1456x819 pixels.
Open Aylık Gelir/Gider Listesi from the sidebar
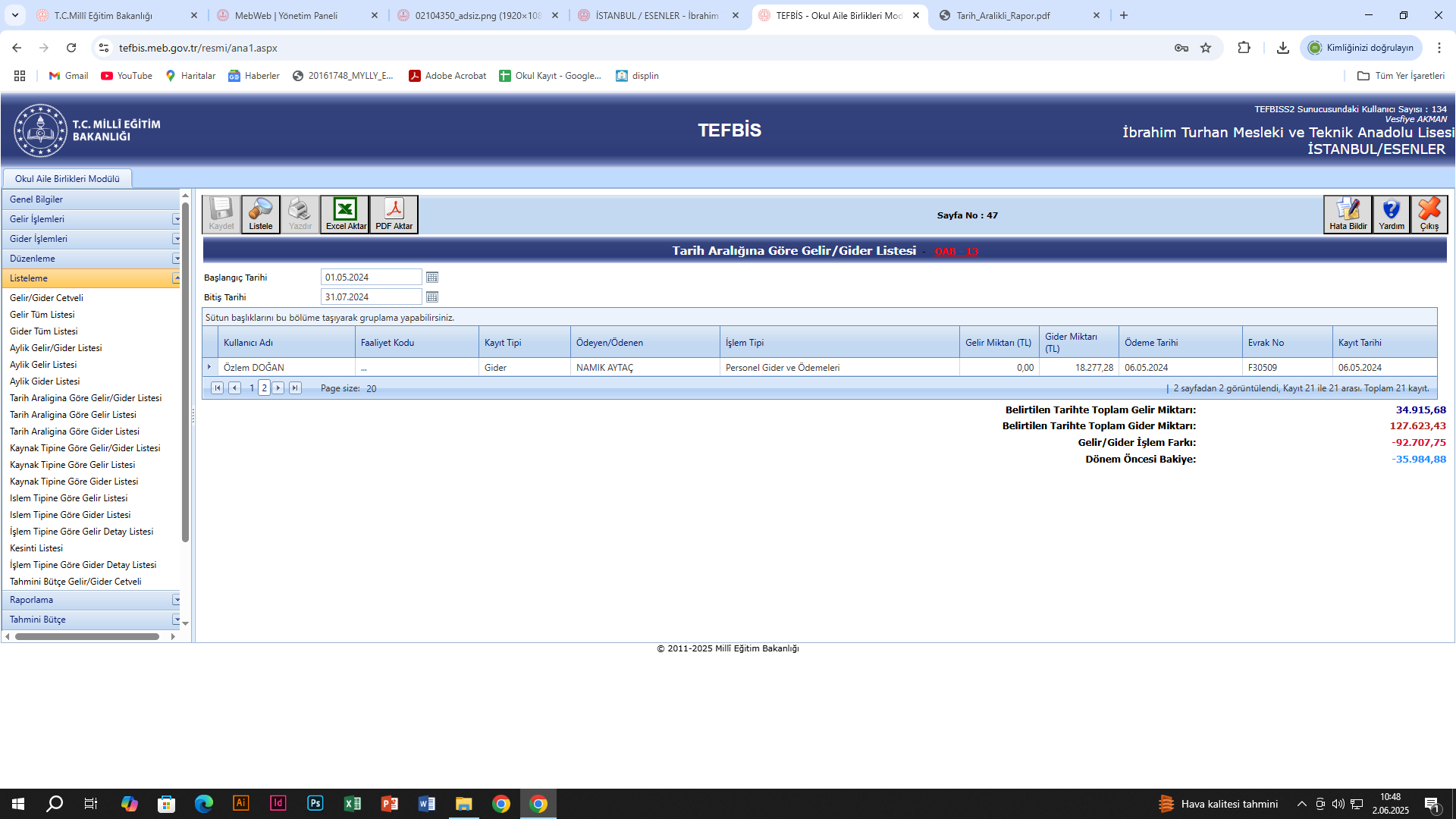point(55,348)
